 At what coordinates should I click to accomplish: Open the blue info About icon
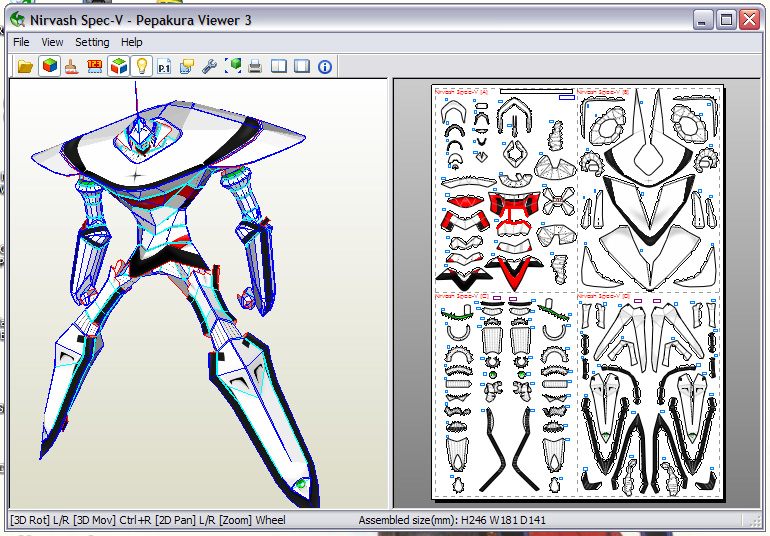click(x=325, y=66)
